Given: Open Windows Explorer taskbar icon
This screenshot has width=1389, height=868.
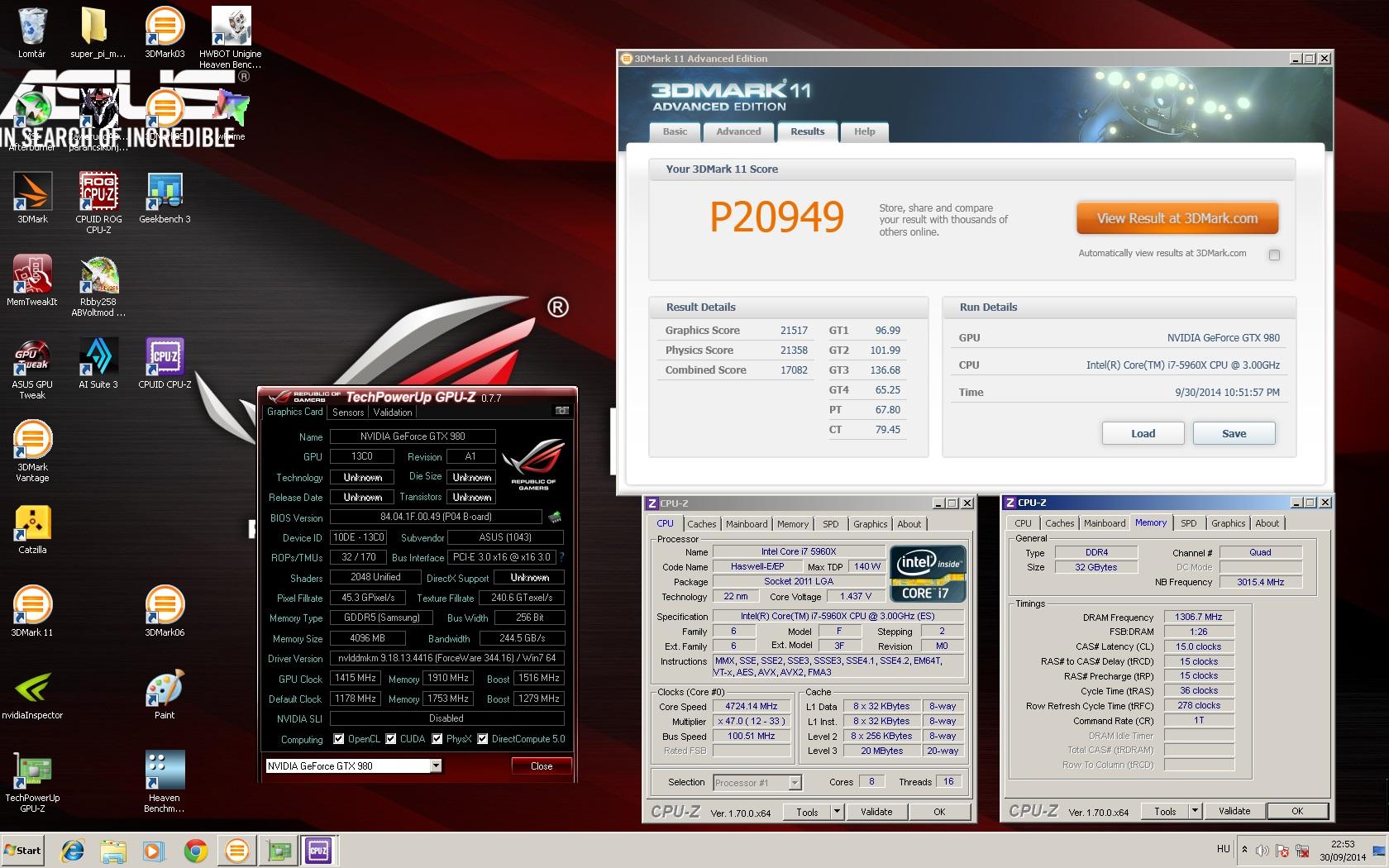Looking at the screenshot, I should 113,850.
